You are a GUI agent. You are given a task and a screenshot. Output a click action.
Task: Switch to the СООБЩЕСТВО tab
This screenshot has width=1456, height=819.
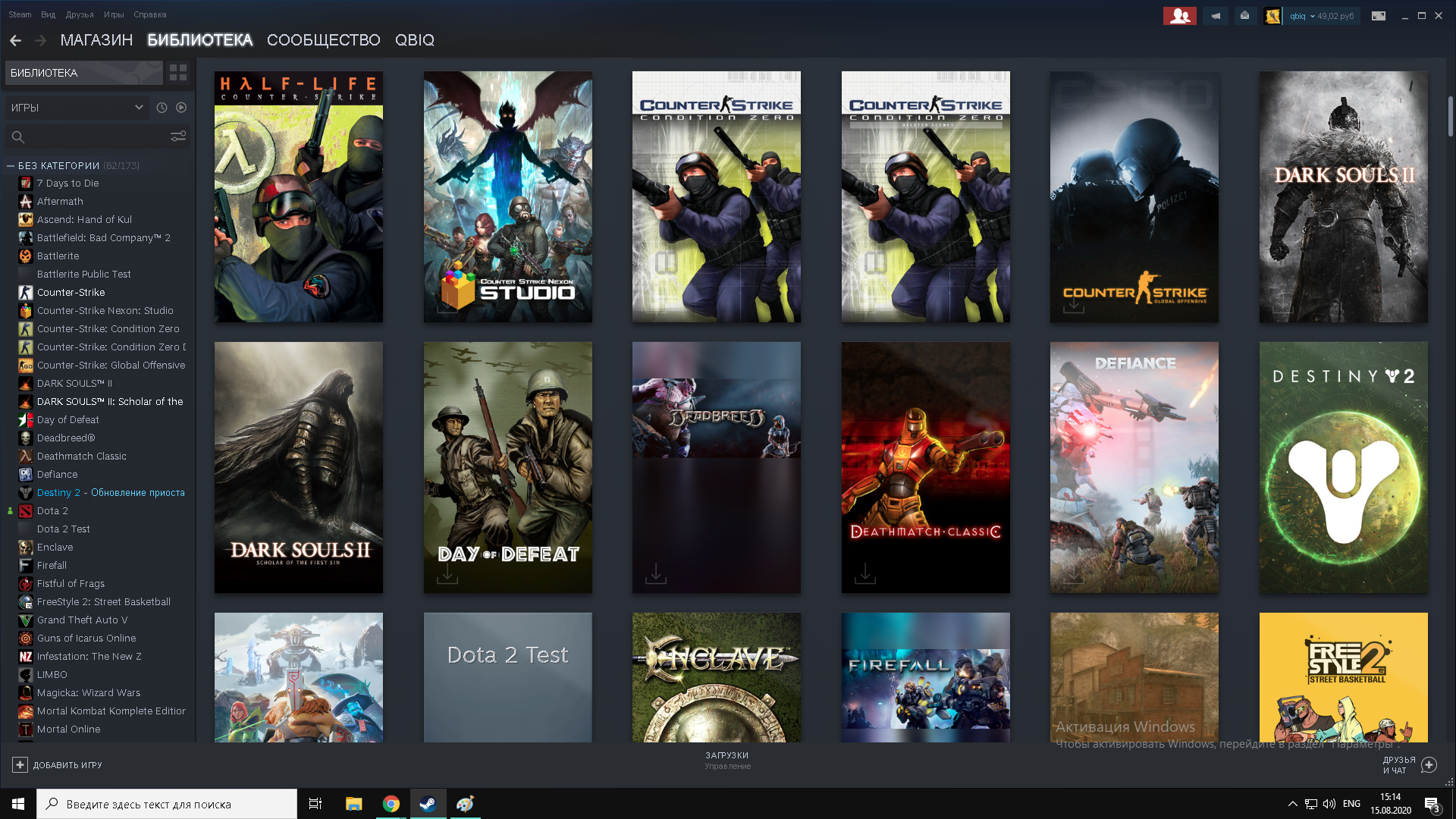point(324,40)
